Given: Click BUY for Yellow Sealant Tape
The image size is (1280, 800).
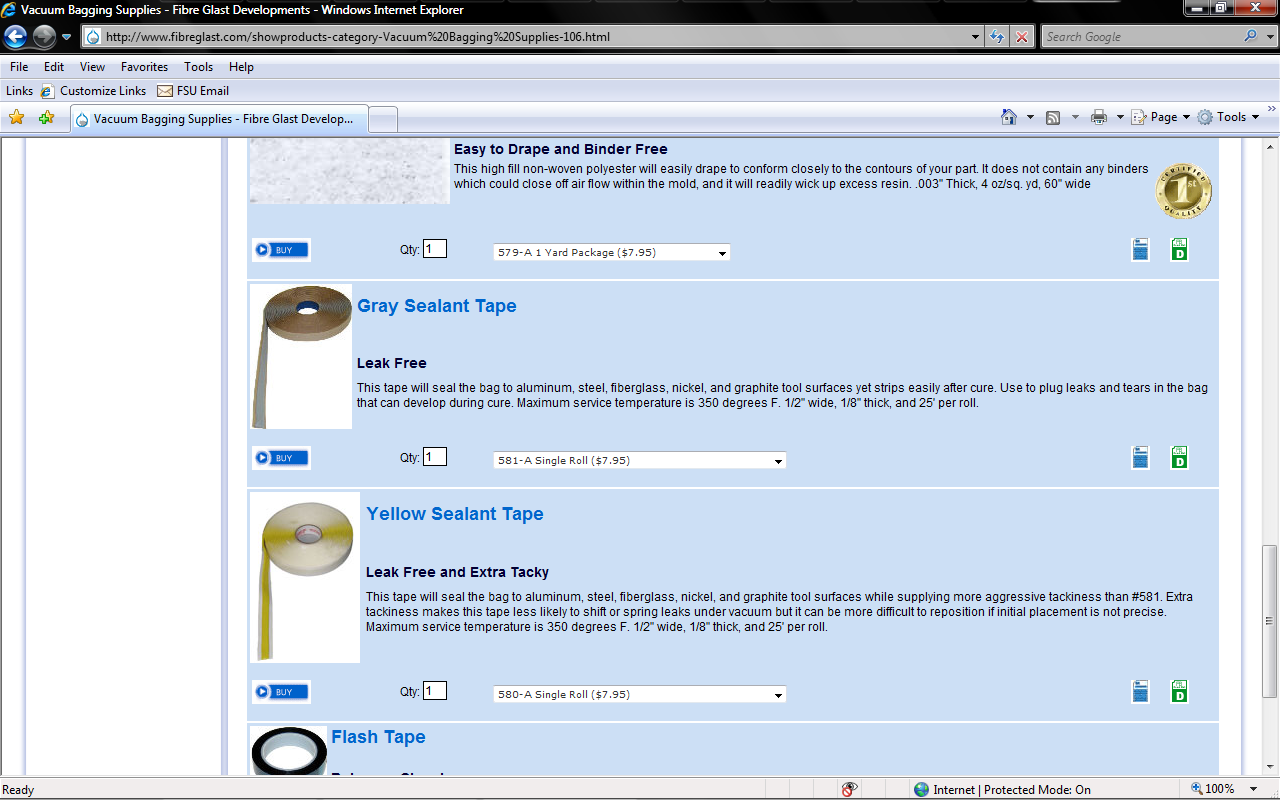Looking at the screenshot, I should 281,692.
